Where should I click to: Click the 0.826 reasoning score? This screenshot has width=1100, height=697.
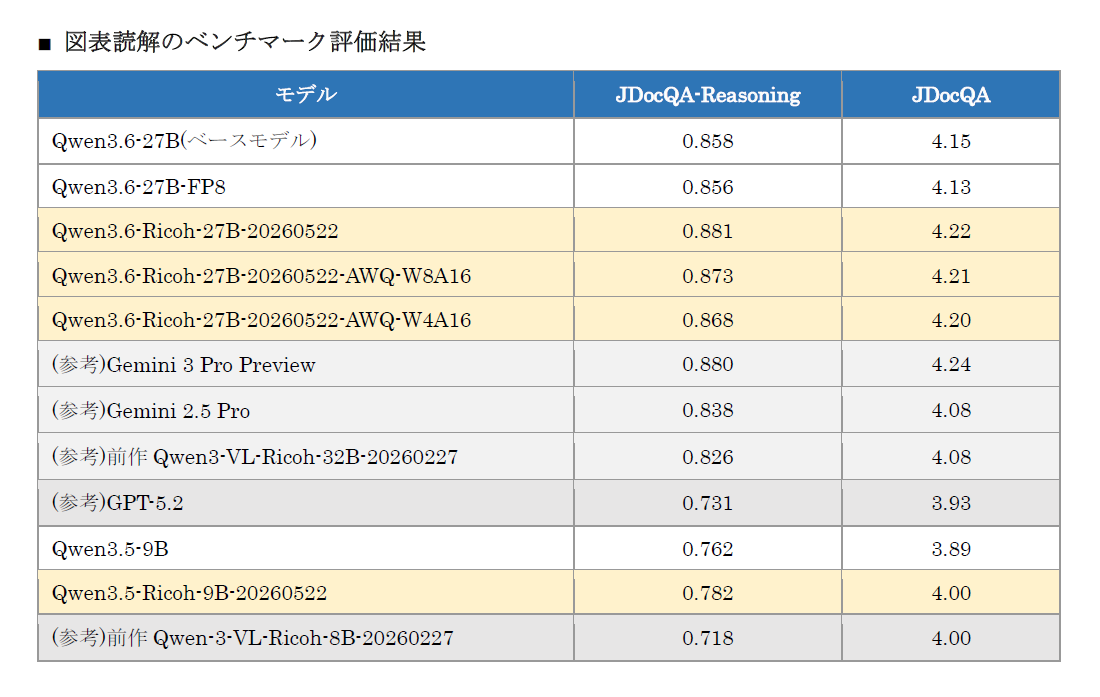click(708, 457)
